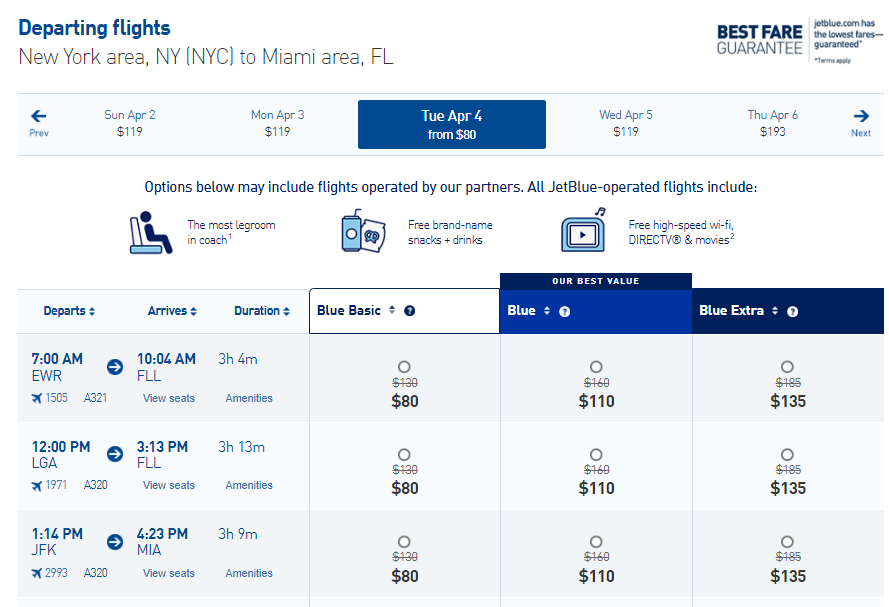889x607 pixels.
Task: Open Blue Basic help question-mark icon
Action: click(409, 311)
